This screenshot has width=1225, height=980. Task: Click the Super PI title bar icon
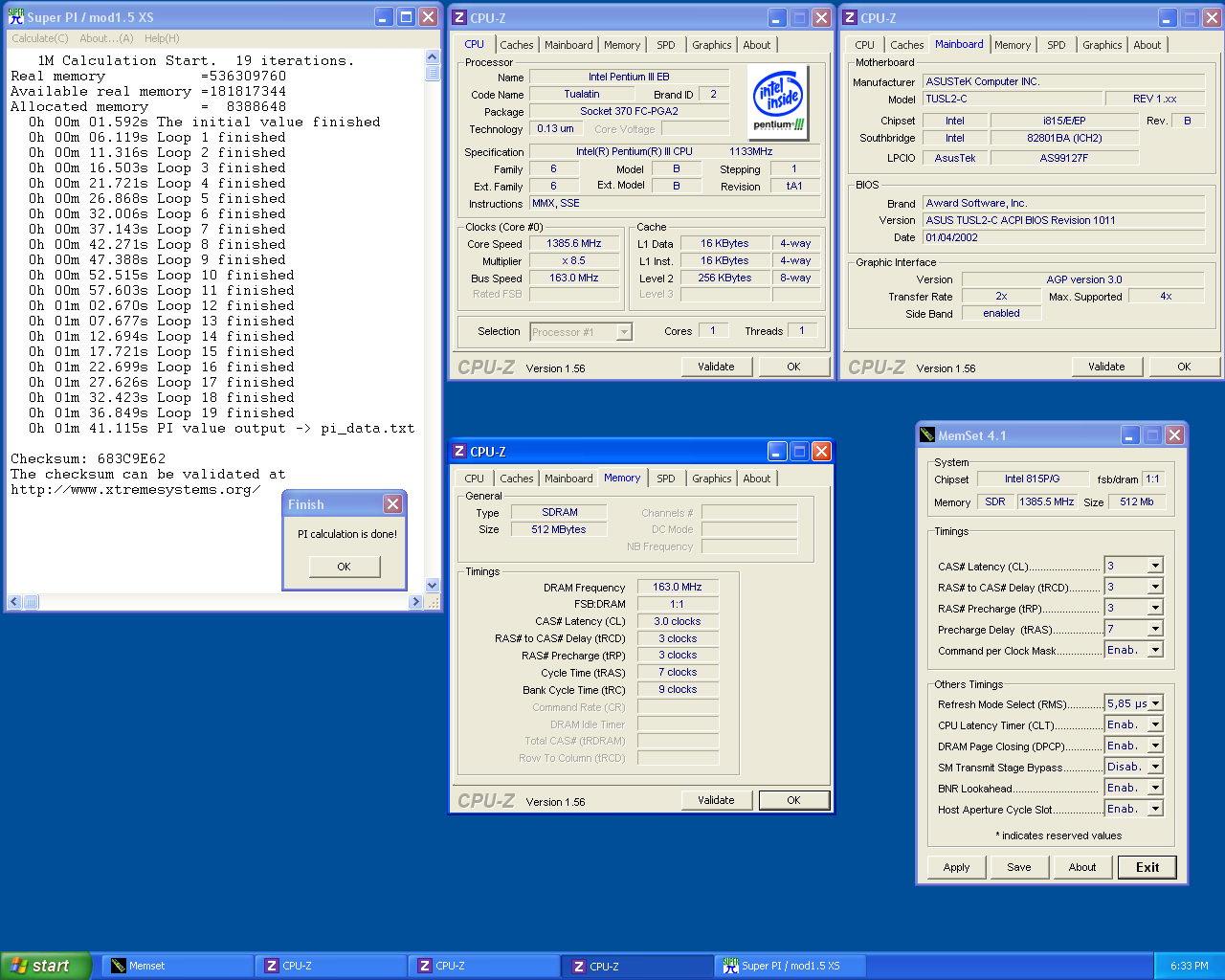pyautogui.click(x=16, y=17)
